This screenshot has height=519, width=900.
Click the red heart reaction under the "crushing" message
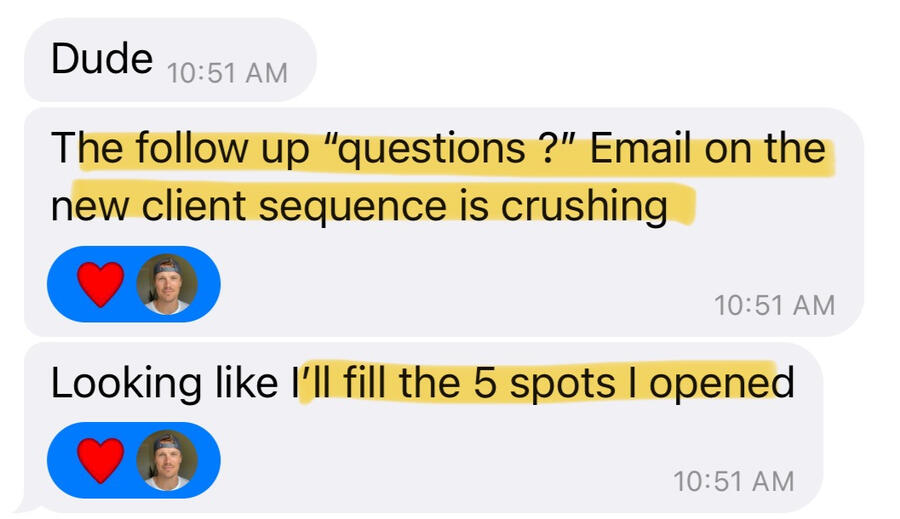100,284
